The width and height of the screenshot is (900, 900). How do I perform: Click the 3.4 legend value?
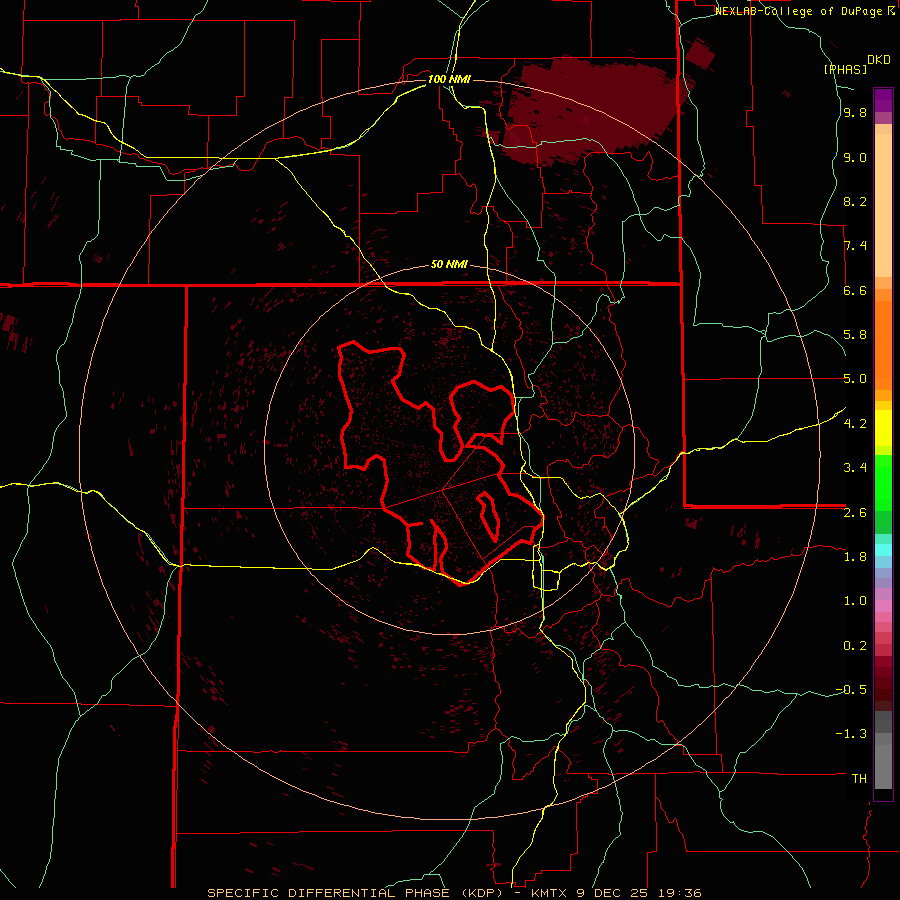click(x=855, y=467)
